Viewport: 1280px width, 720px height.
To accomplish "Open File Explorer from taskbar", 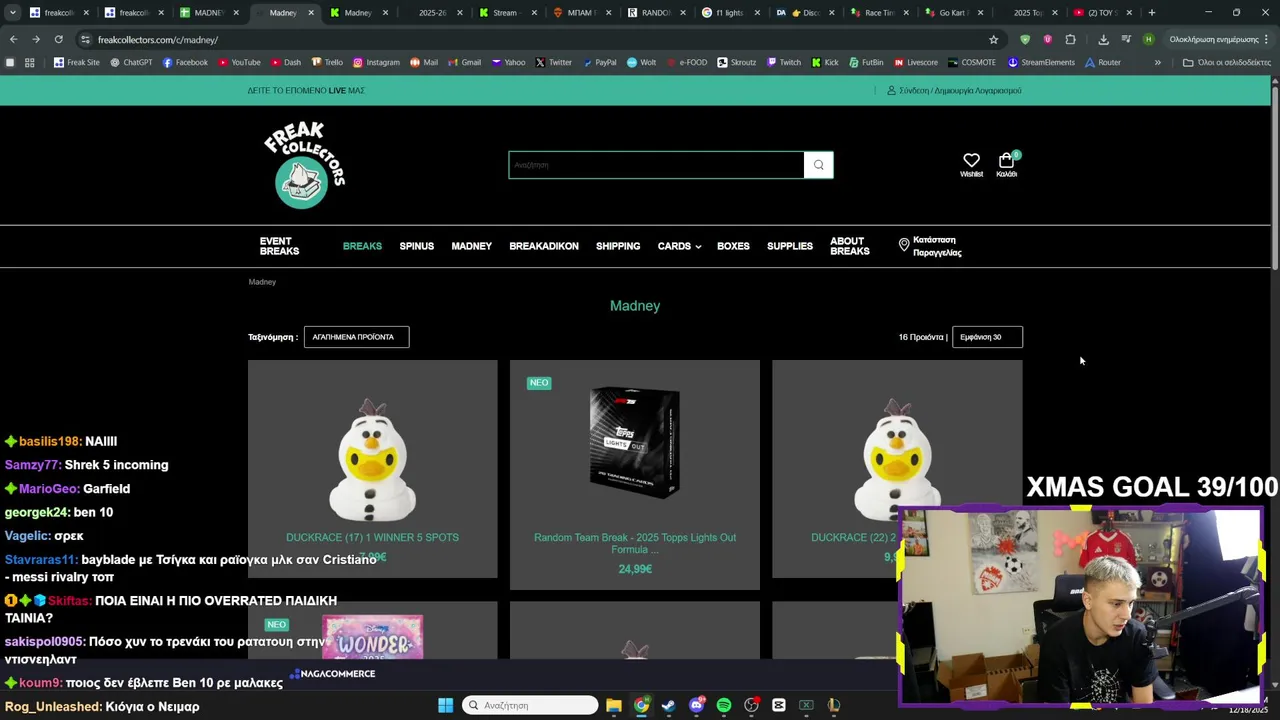I will (614, 705).
